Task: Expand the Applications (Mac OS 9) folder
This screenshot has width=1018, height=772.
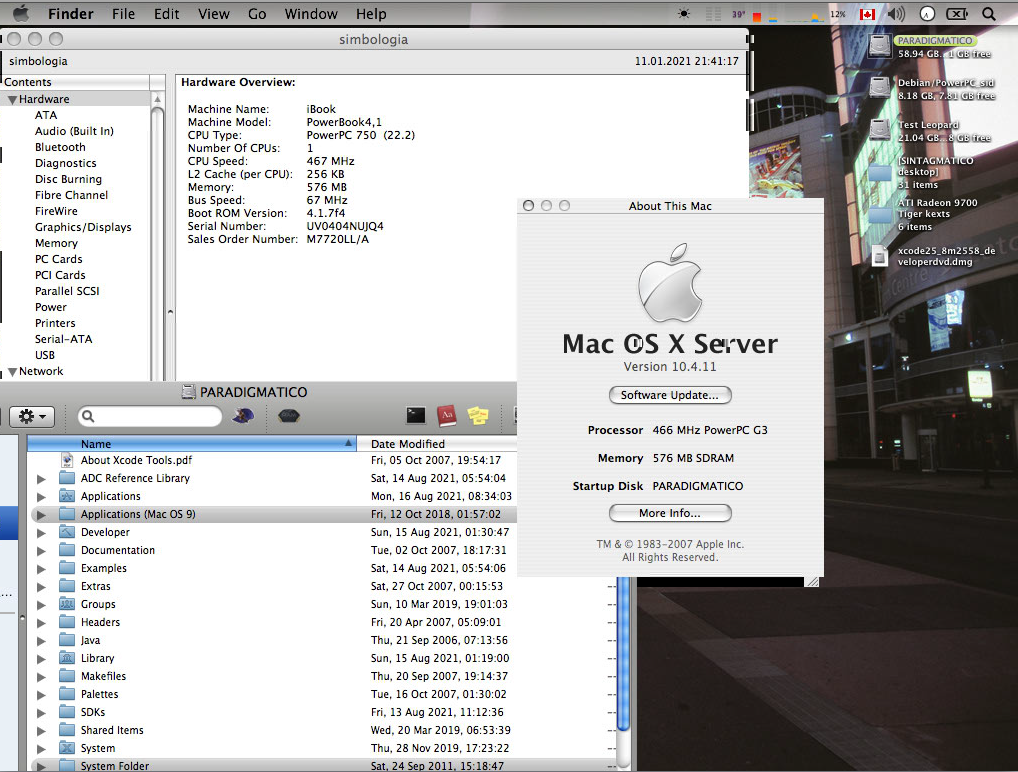Action: pyautogui.click(x=42, y=515)
